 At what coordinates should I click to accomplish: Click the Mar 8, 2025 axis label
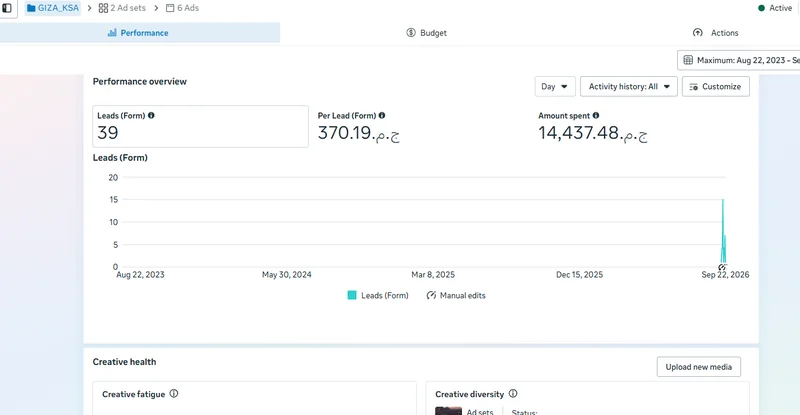tap(433, 275)
